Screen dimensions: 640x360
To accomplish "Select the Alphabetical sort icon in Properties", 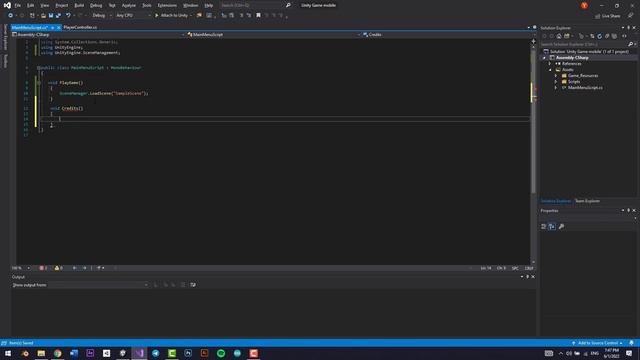I will click(552, 227).
